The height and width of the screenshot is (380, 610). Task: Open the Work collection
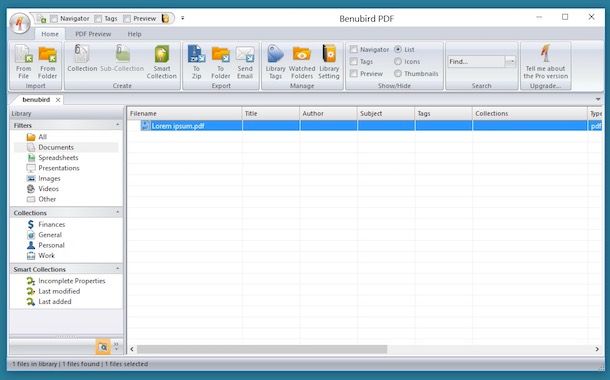41,256
